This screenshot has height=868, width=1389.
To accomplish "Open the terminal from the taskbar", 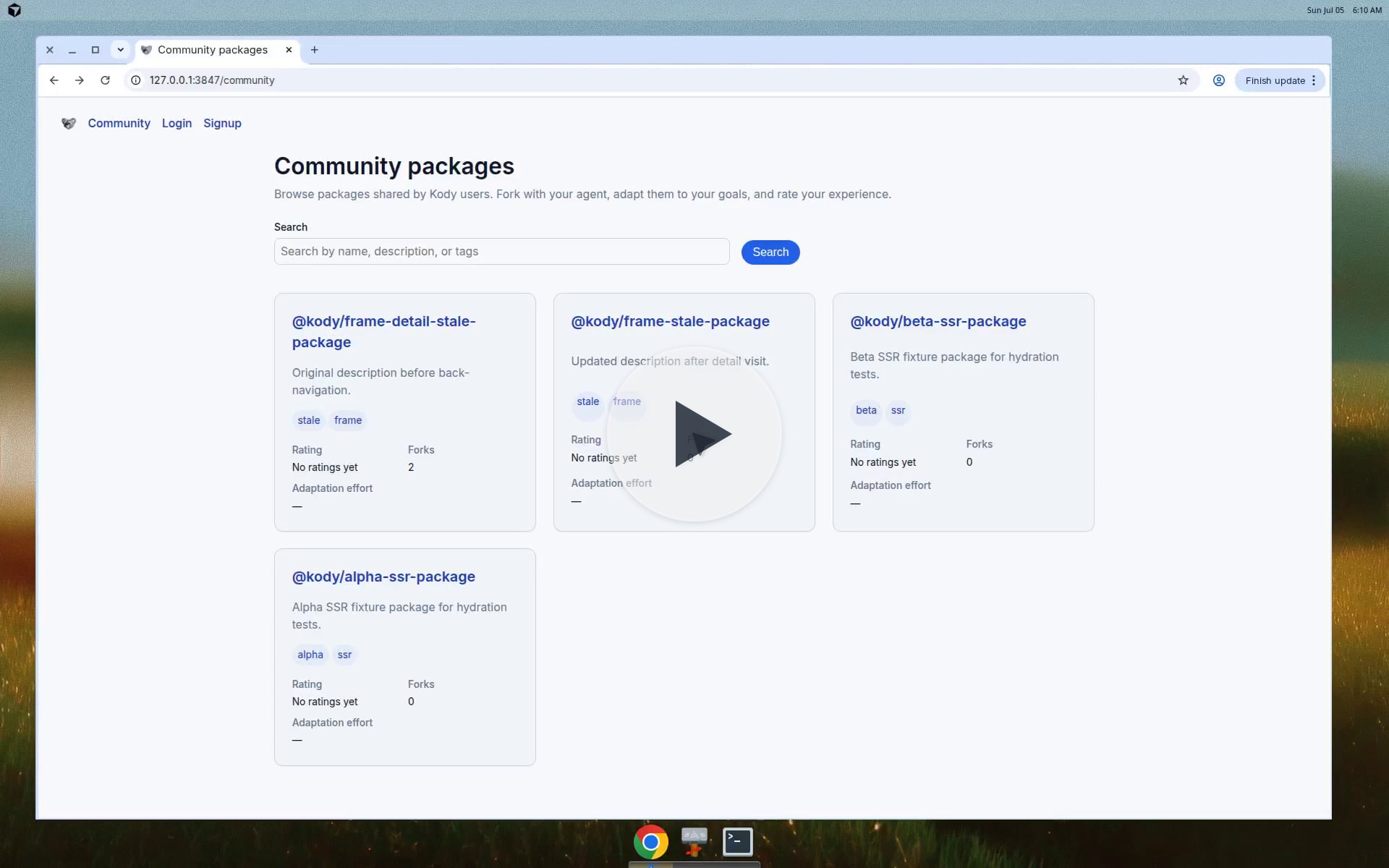I will coord(738,841).
